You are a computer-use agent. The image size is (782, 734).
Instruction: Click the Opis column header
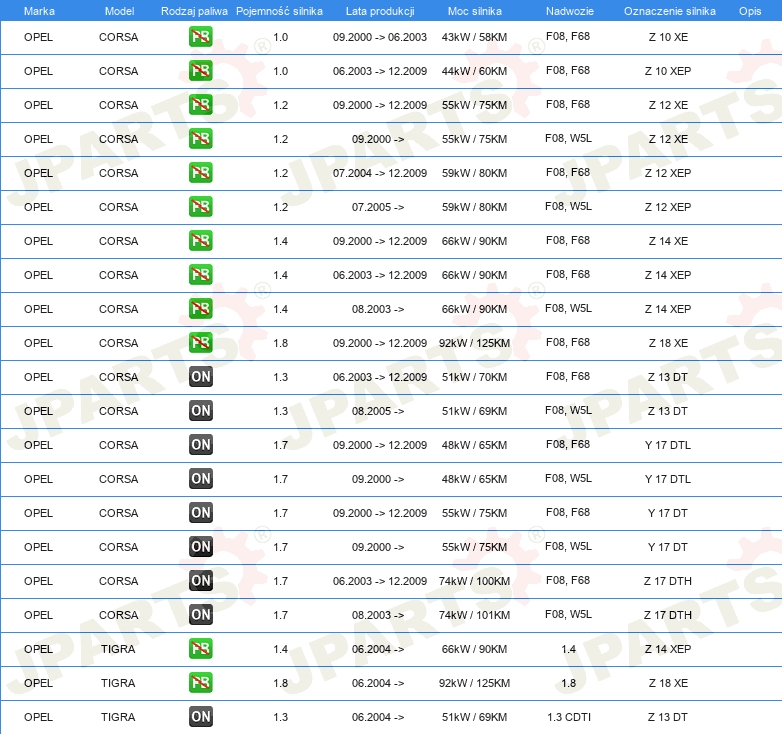click(750, 11)
